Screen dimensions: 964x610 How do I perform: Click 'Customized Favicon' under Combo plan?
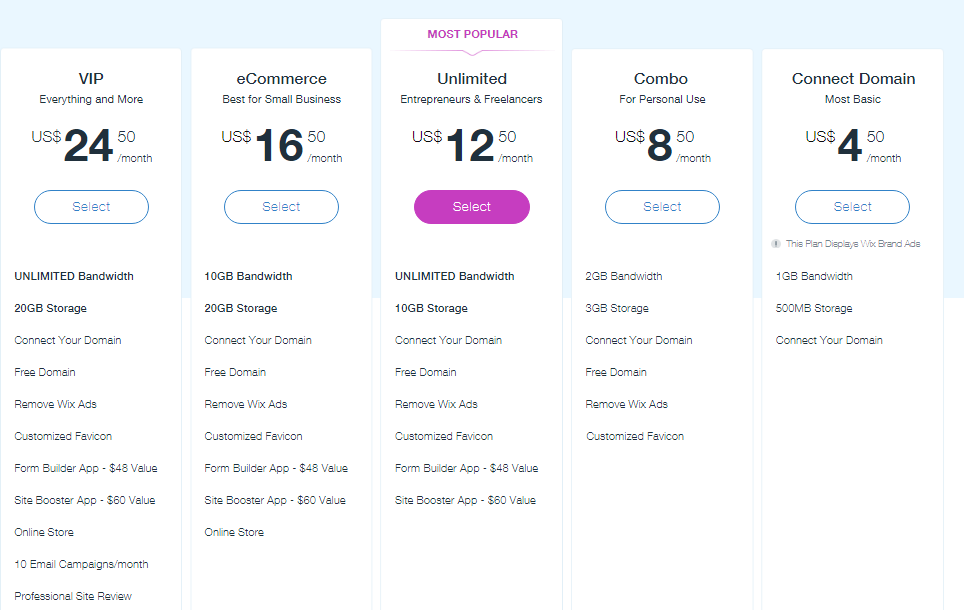634,436
